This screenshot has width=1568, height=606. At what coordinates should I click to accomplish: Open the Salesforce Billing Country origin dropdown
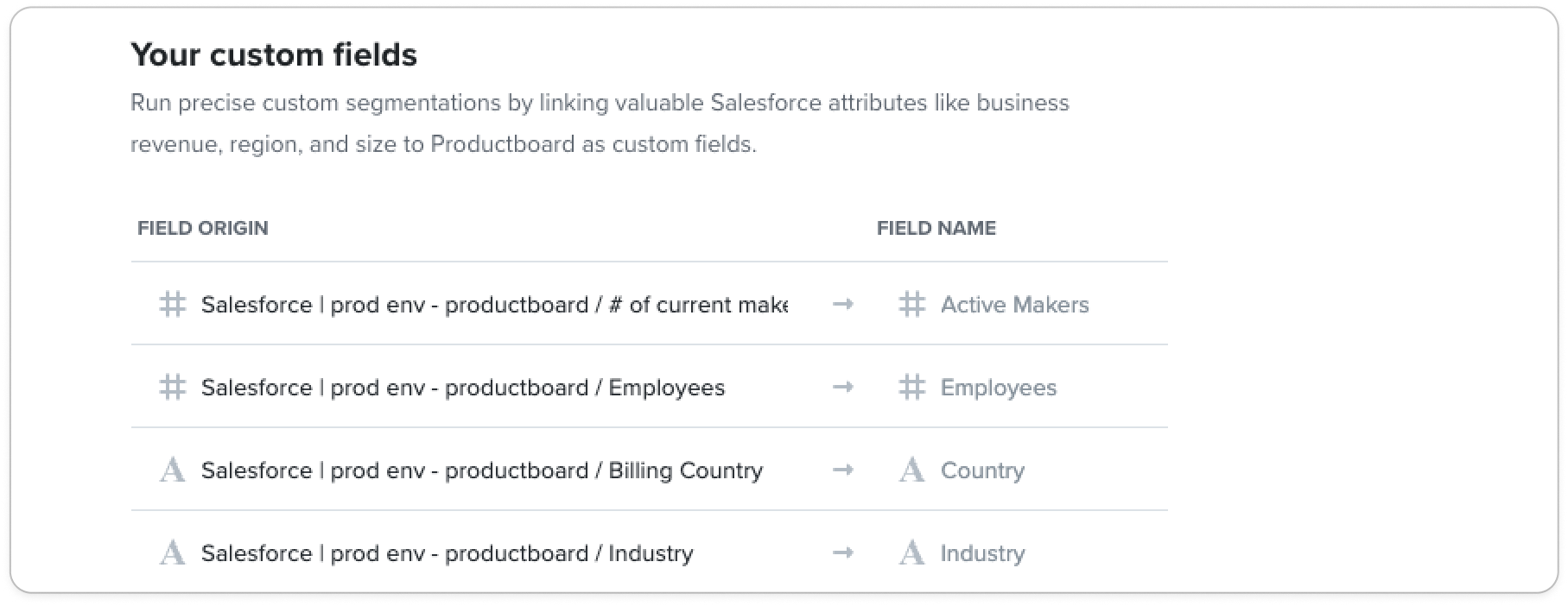pyautogui.click(x=473, y=470)
